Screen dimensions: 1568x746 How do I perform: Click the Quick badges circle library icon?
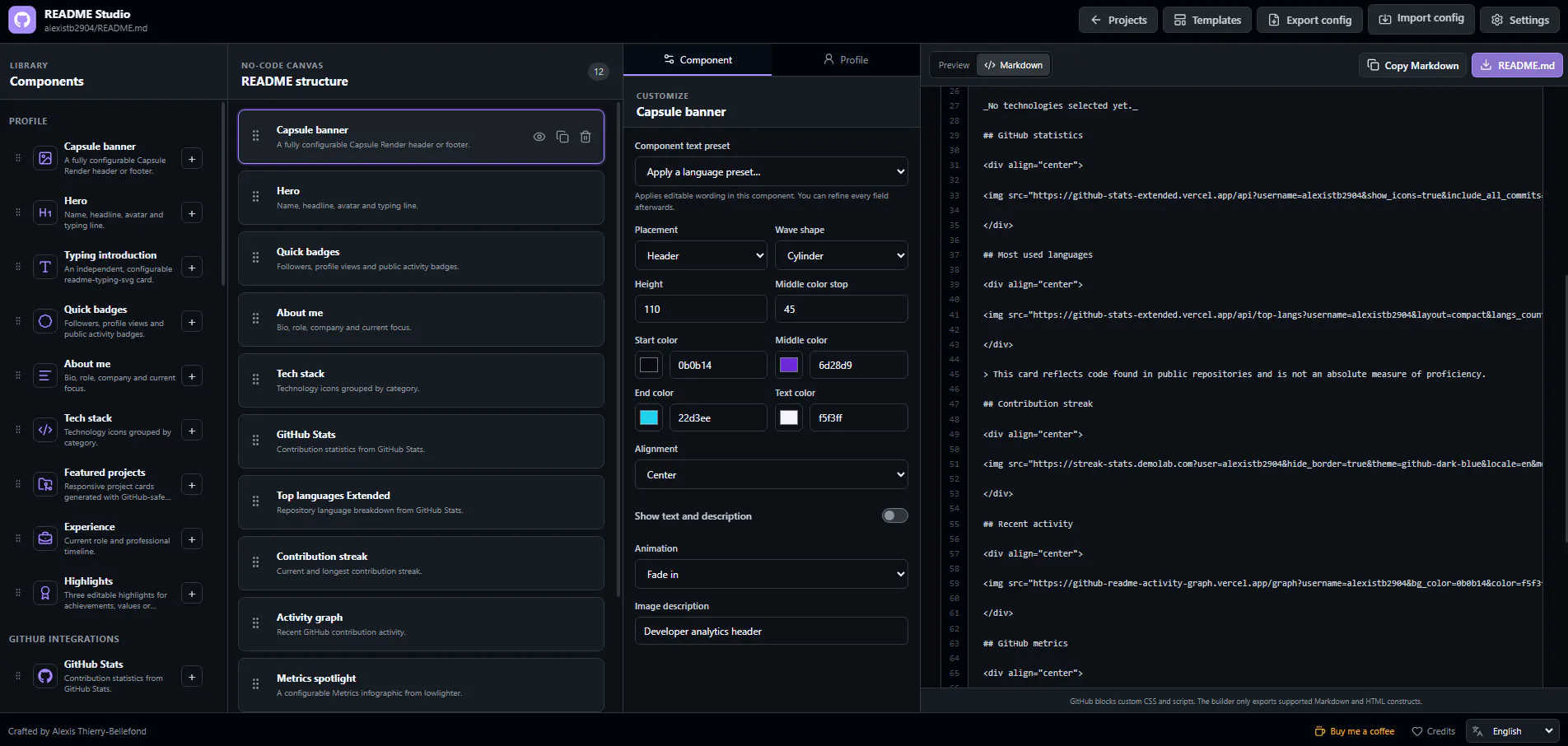(45, 321)
